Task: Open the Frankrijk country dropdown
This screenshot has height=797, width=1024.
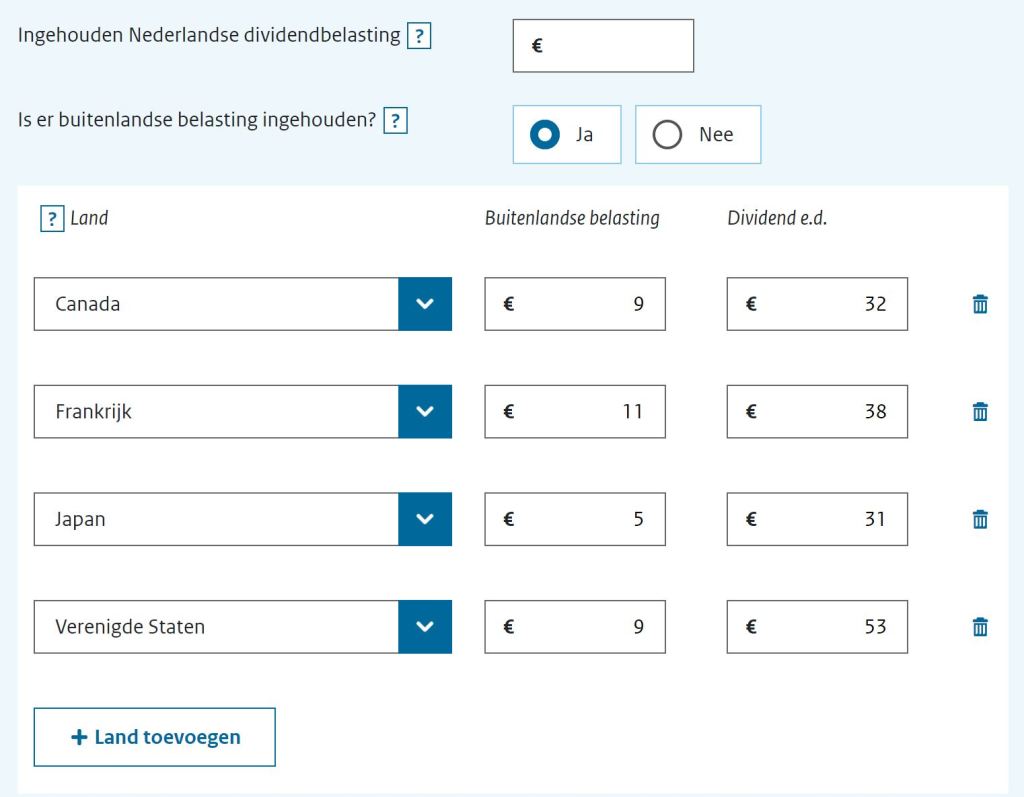Action: pyautogui.click(x=424, y=411)
